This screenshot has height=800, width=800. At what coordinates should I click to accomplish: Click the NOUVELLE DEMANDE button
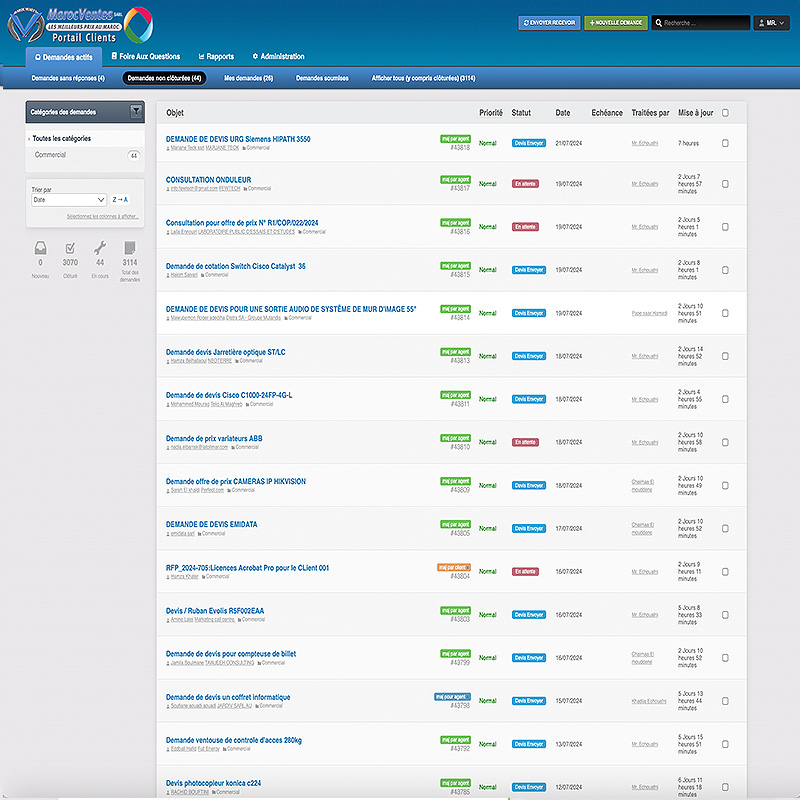tap(615, 22)
